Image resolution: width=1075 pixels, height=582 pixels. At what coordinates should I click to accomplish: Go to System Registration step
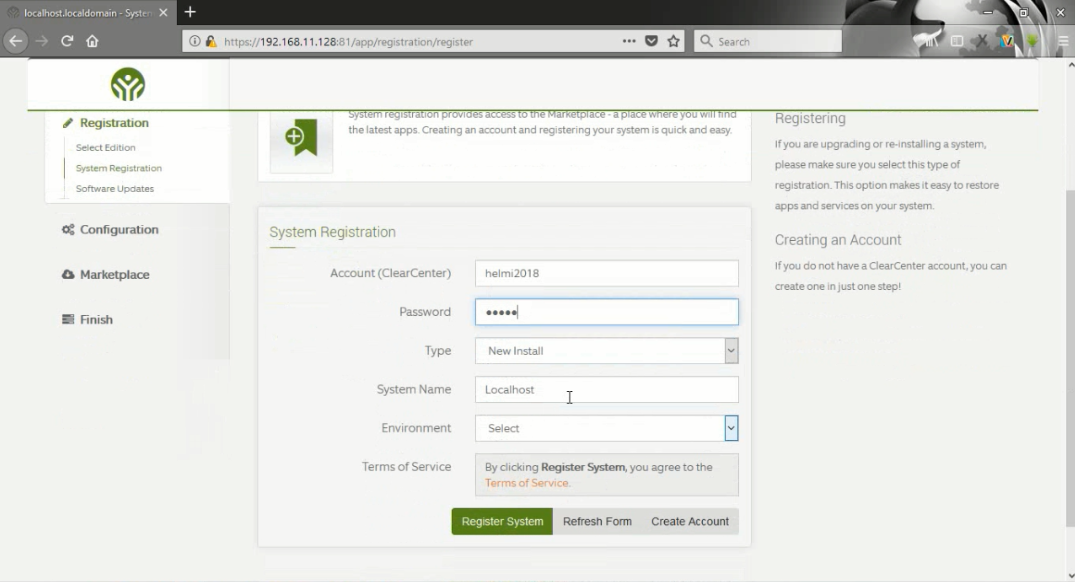coord(119,168)
